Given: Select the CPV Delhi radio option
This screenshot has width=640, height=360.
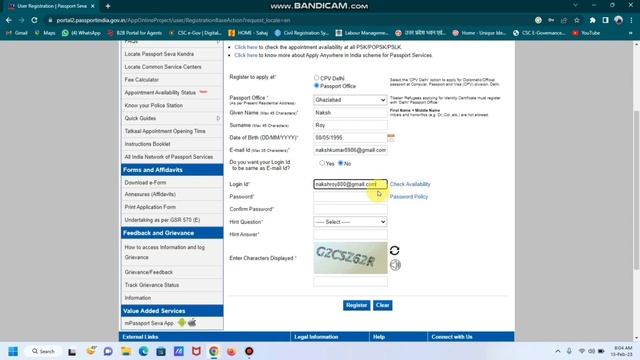Looking at the screenshot, I should click(316, 78).
